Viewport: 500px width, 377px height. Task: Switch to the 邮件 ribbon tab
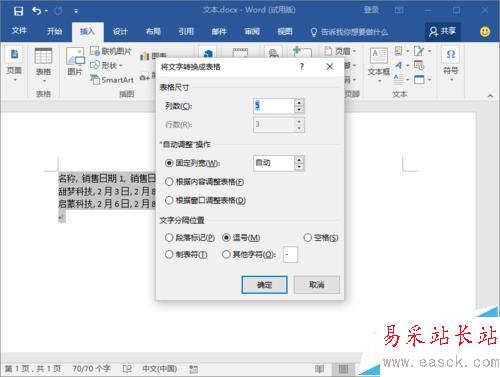[219, 31]
